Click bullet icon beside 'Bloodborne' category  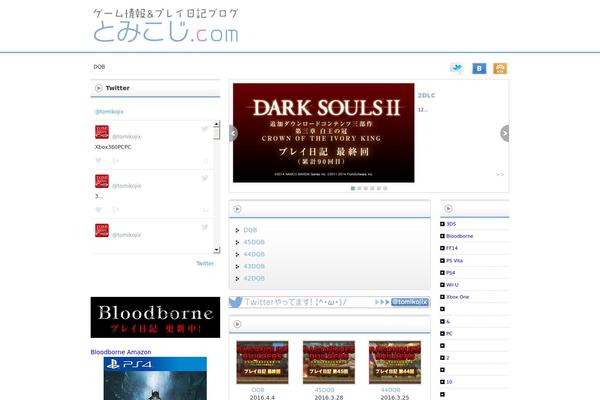pos(442,236)
